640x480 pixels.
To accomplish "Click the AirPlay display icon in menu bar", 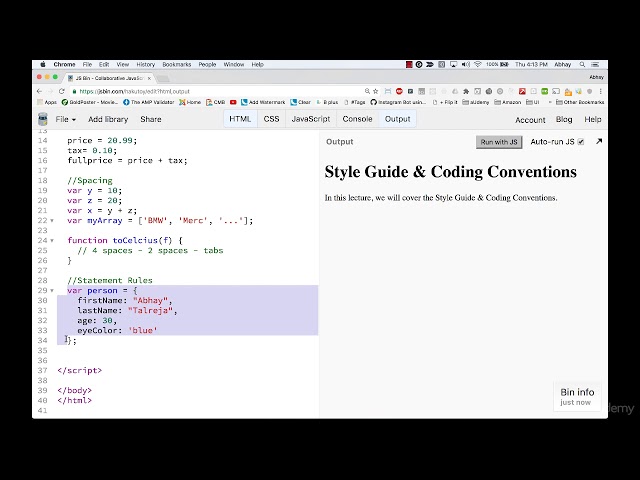I will 453,64.
